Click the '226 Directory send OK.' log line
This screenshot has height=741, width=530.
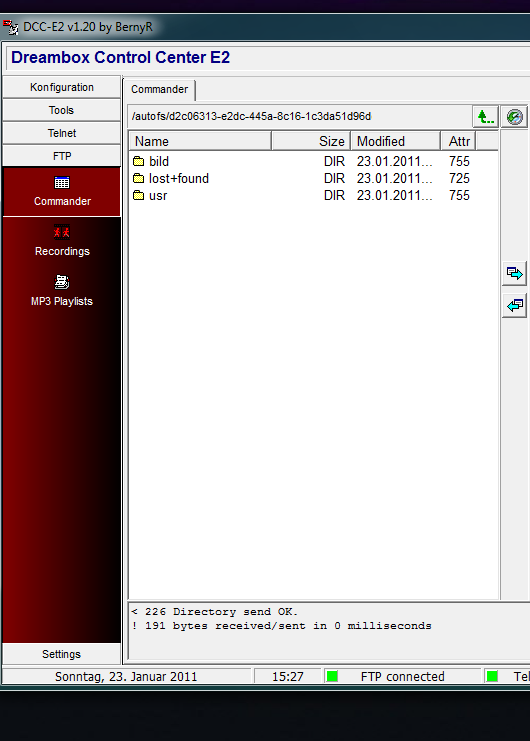(x=214, y=612)
